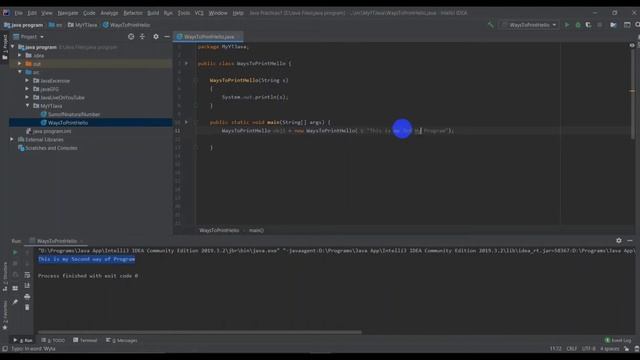Select the SumofNnaturalNumber class
640x360 pixels.
click(70, 114)
